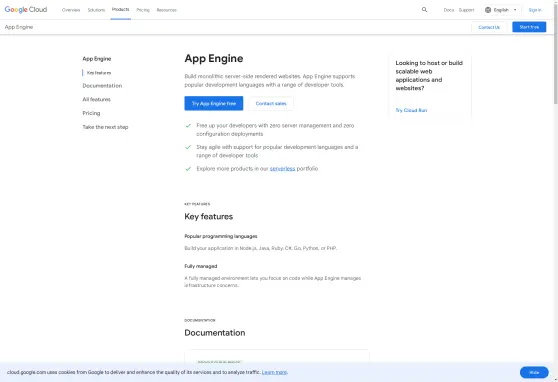This screenshot has height=382, width=558.
Task: Open the Solutions nav item
Action: click(x=96, y=10)
